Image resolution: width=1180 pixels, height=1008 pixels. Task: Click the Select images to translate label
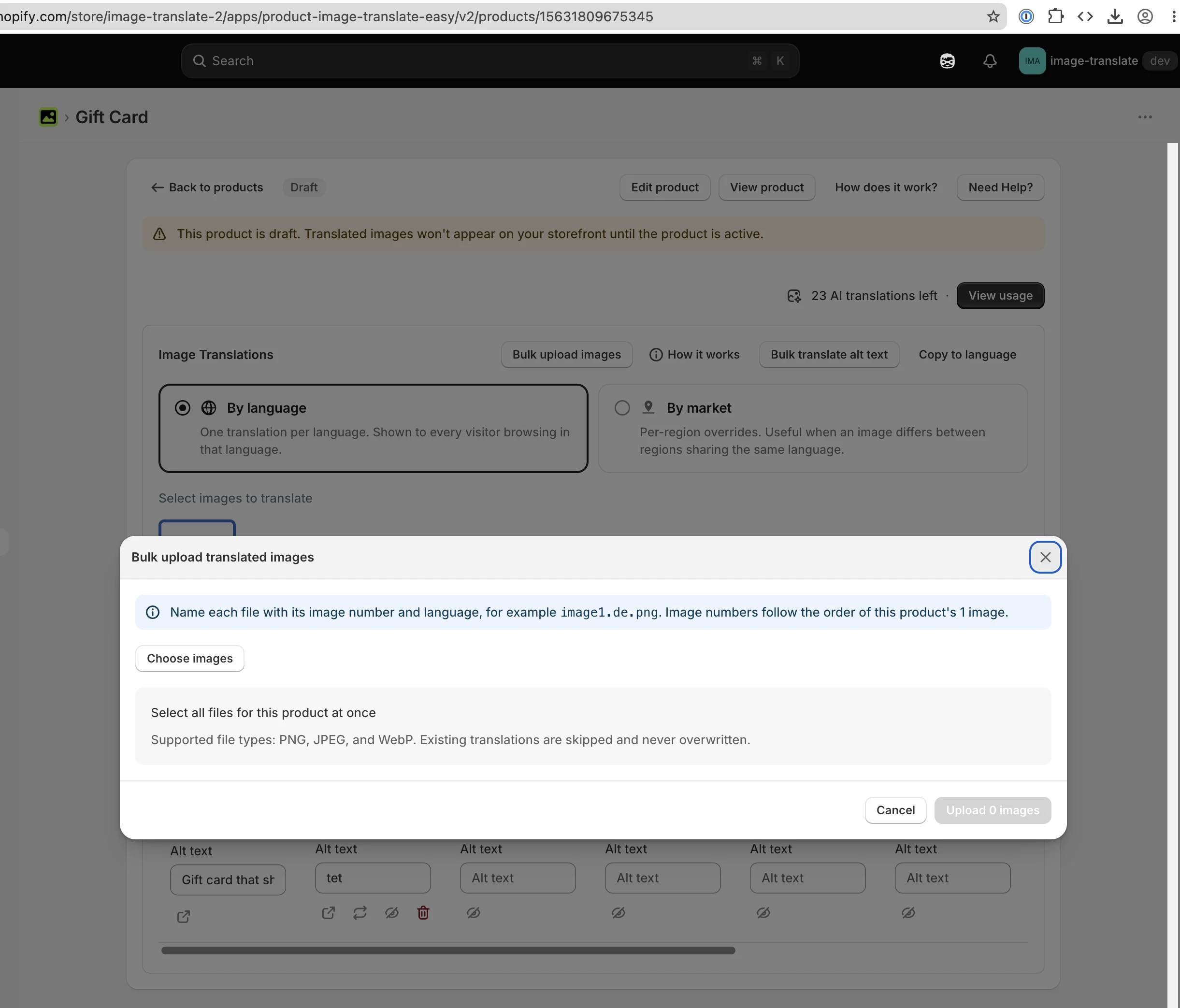235,498
